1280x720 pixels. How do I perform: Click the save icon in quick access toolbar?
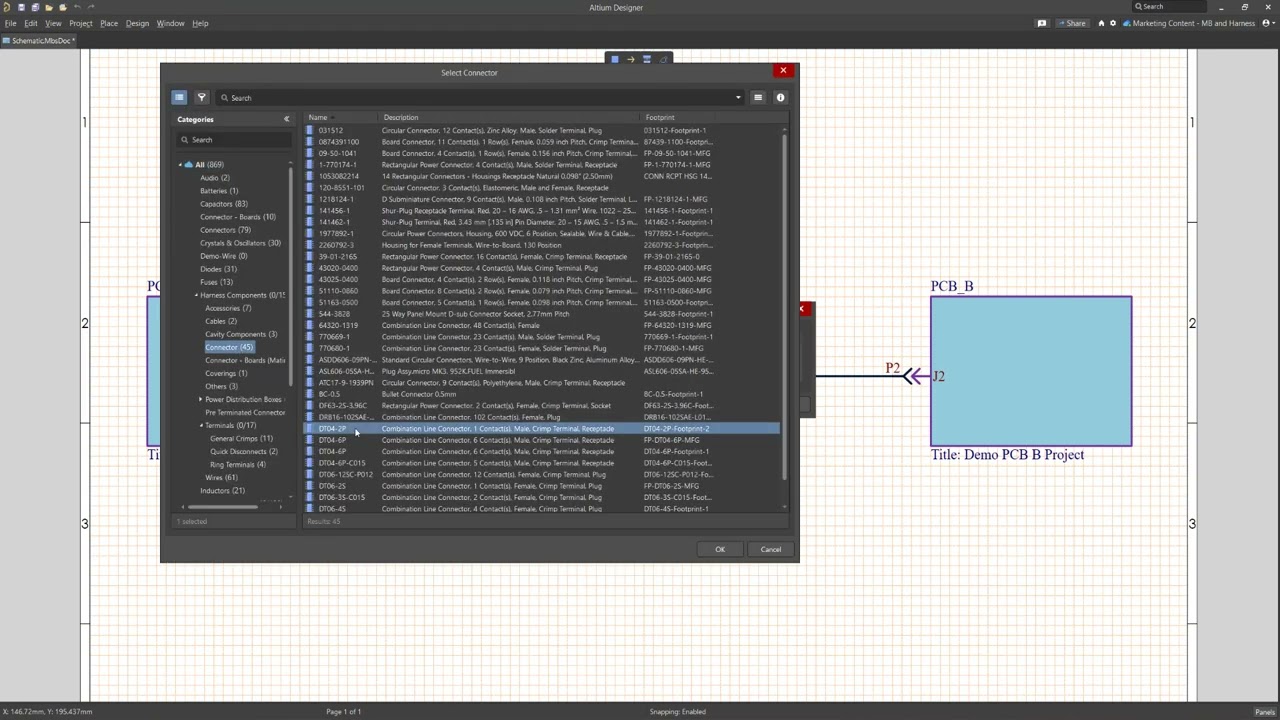[x=21, y=7]
